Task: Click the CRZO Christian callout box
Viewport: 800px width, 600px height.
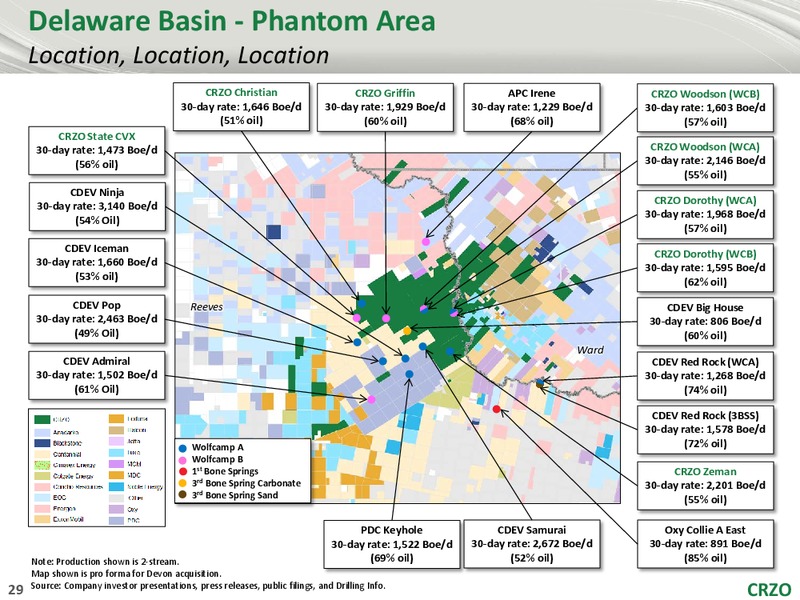Action: coord(241,107)
